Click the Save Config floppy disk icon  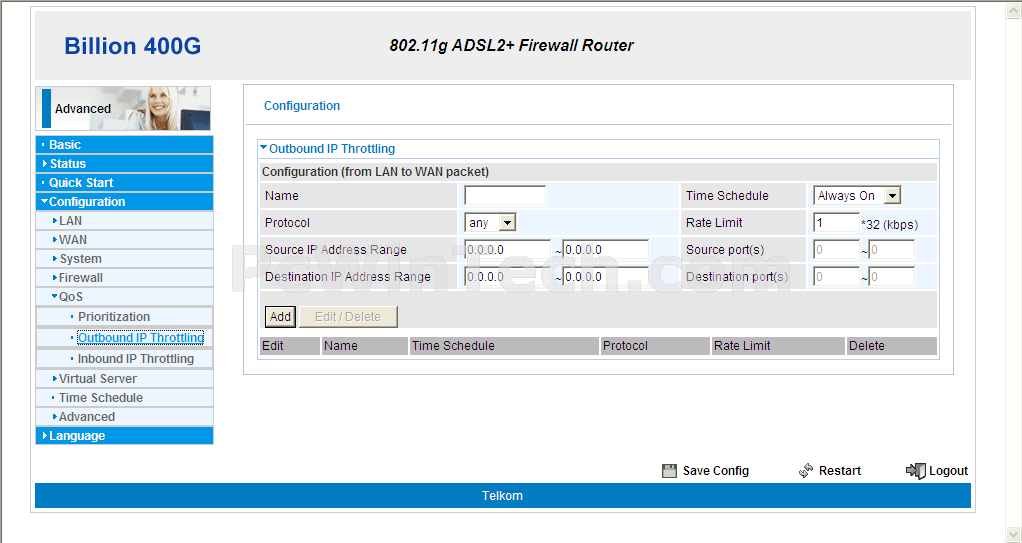[669, 471]
